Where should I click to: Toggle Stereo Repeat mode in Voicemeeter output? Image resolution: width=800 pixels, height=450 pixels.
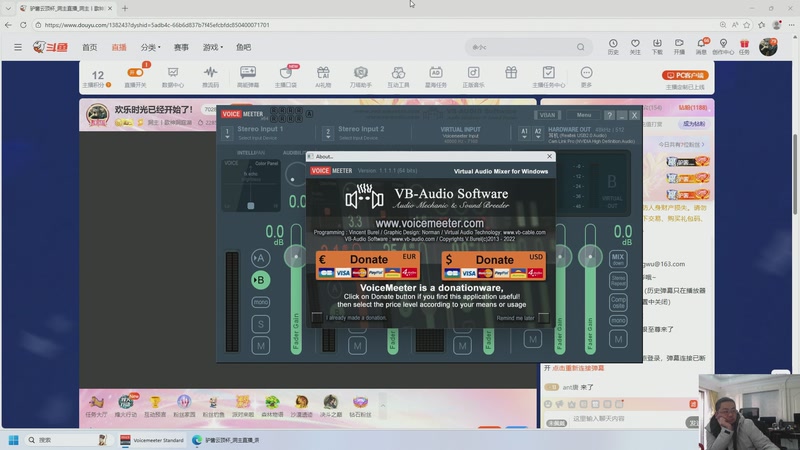tap(618, 280)
